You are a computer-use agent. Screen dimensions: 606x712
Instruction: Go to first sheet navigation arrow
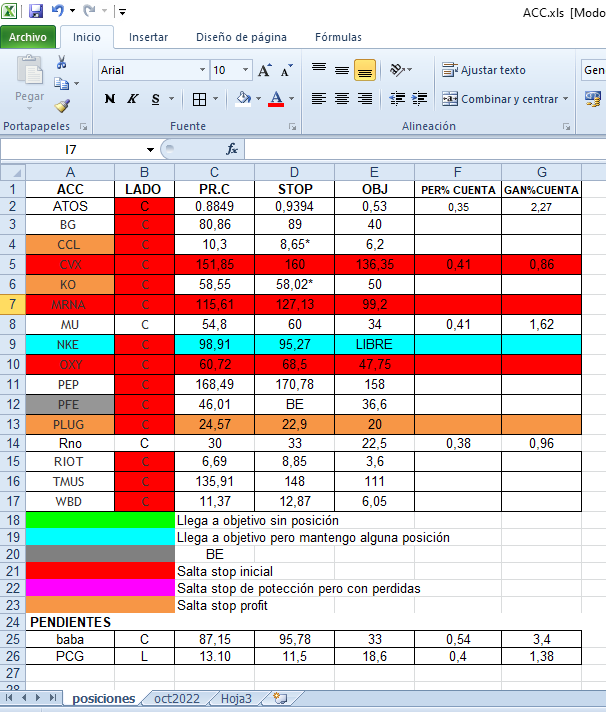(9, 697)
